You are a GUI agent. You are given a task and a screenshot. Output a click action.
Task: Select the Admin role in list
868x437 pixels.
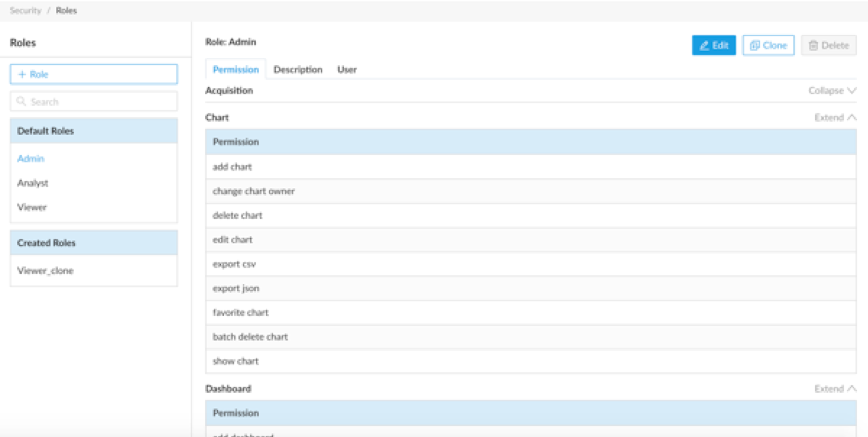(31, 158)
